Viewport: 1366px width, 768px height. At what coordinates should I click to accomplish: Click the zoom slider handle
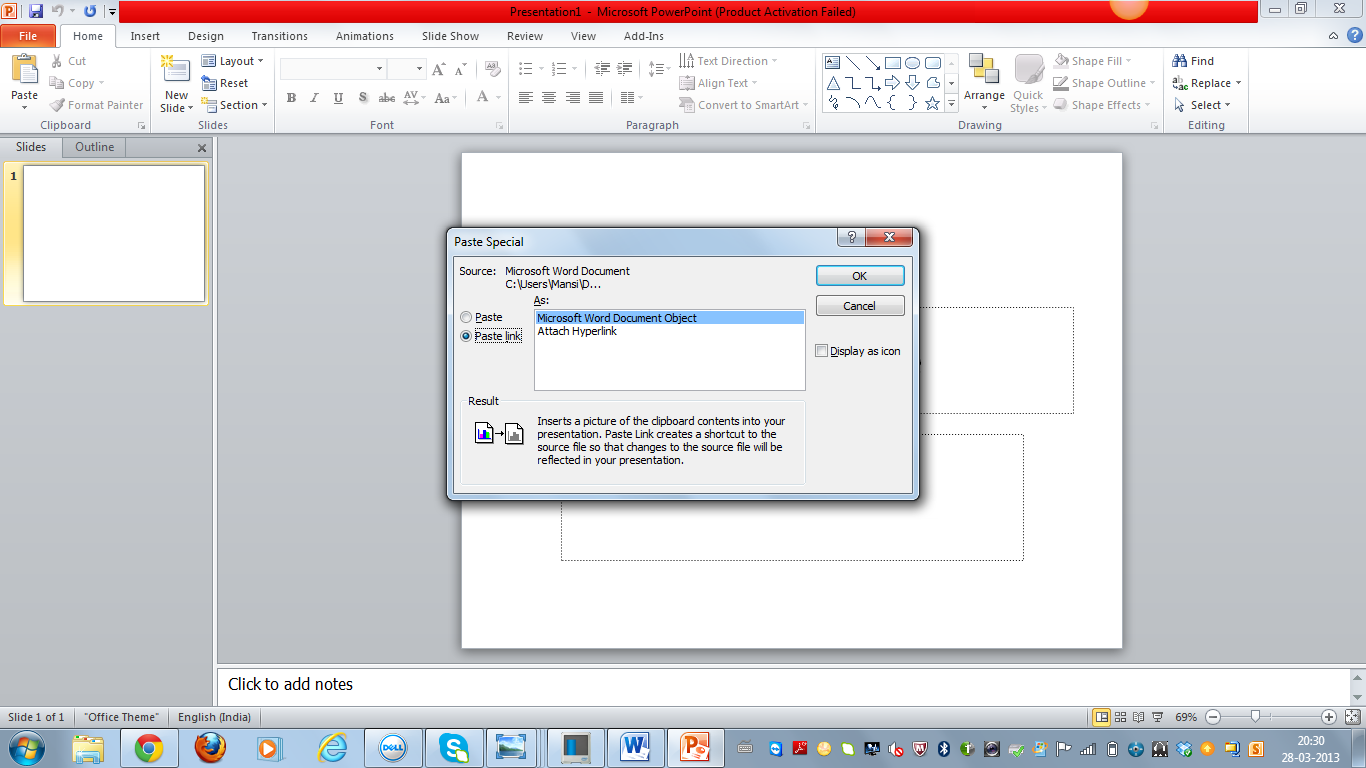[x=1255, y=717]
